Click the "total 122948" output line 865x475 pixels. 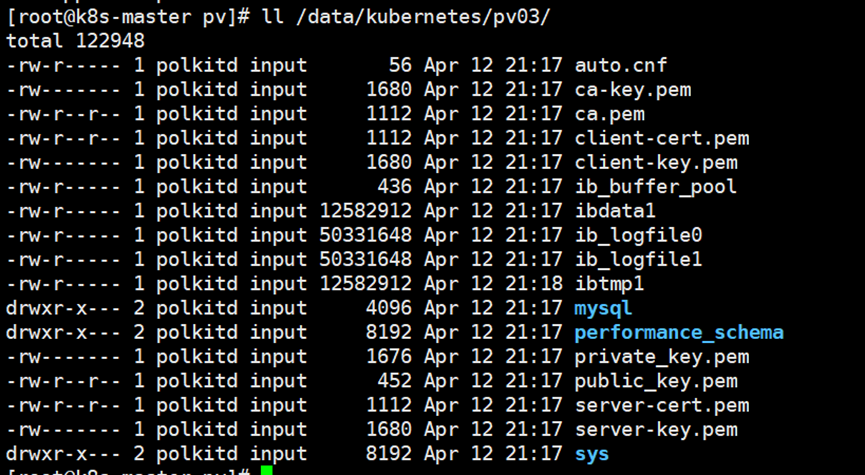click(x=75, y=41)
